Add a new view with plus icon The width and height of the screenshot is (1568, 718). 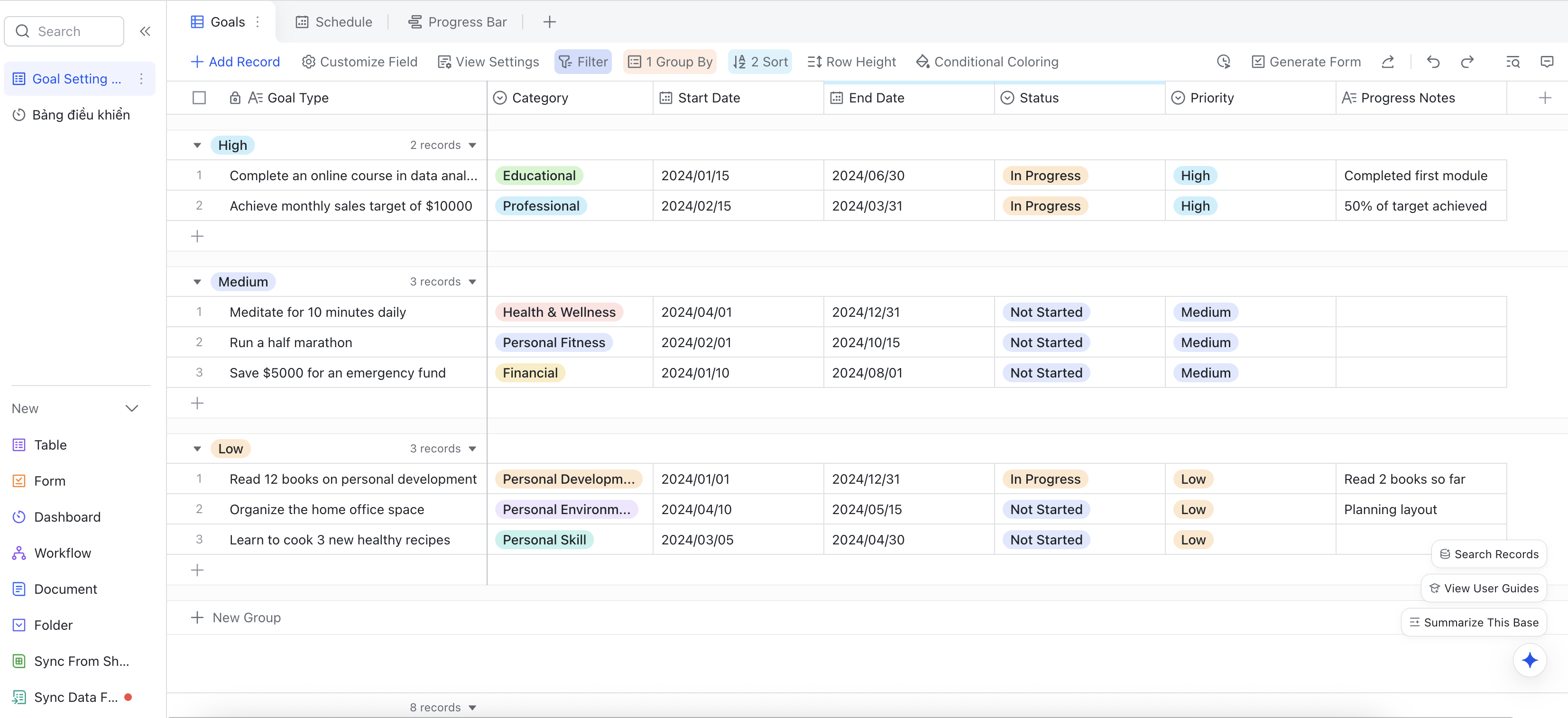coord(549,22)
